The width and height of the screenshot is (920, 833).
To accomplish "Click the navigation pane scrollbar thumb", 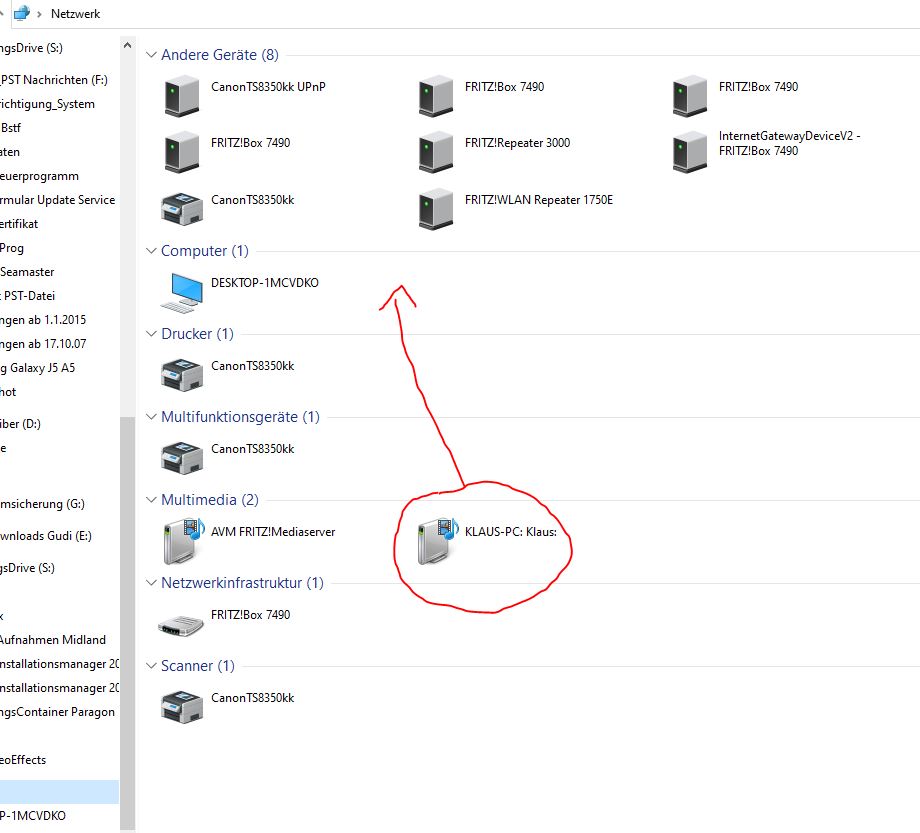I will [x=127, y=623].
